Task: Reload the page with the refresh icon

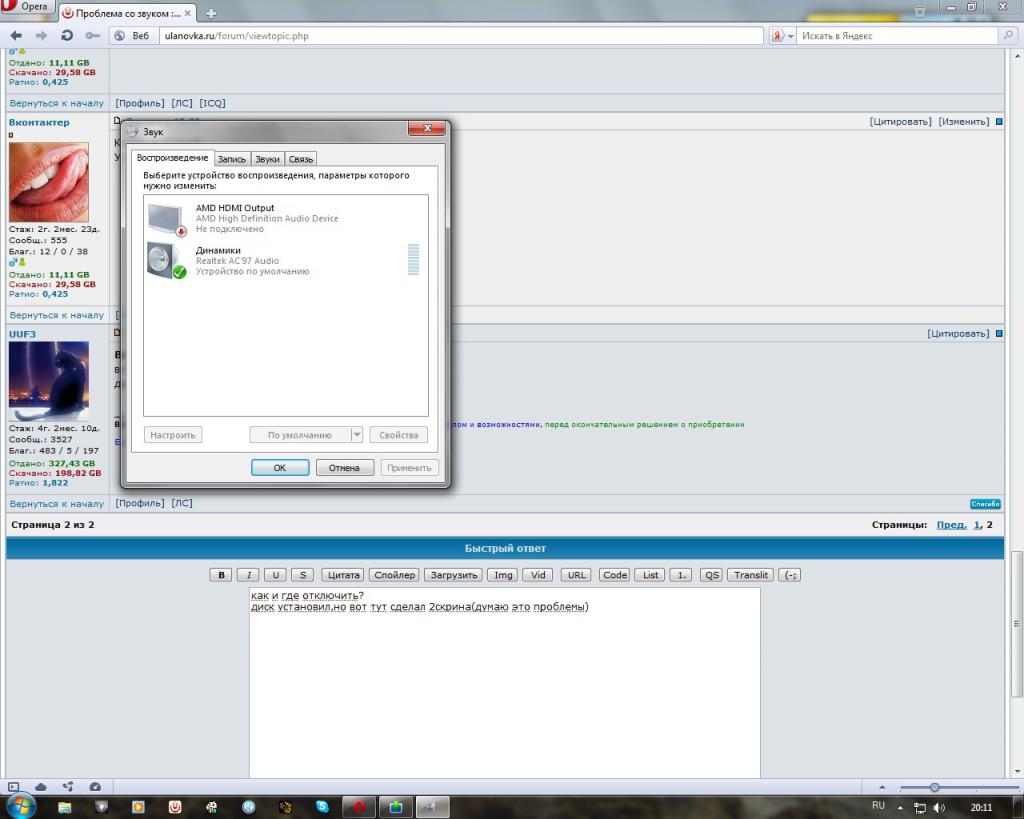Action: pyautogui.click(x=67, y=35)
